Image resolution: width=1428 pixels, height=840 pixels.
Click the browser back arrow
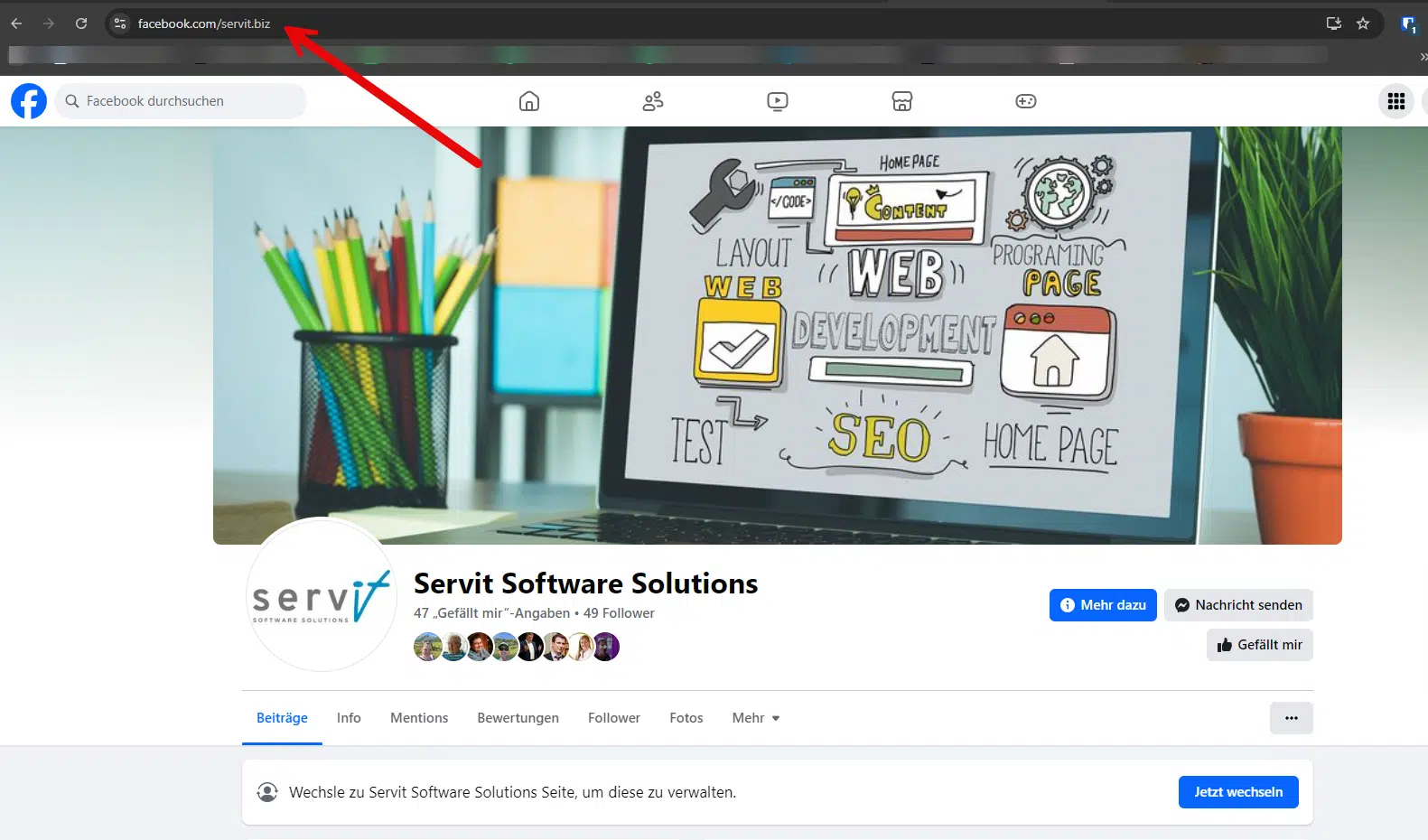pos(16,23)
